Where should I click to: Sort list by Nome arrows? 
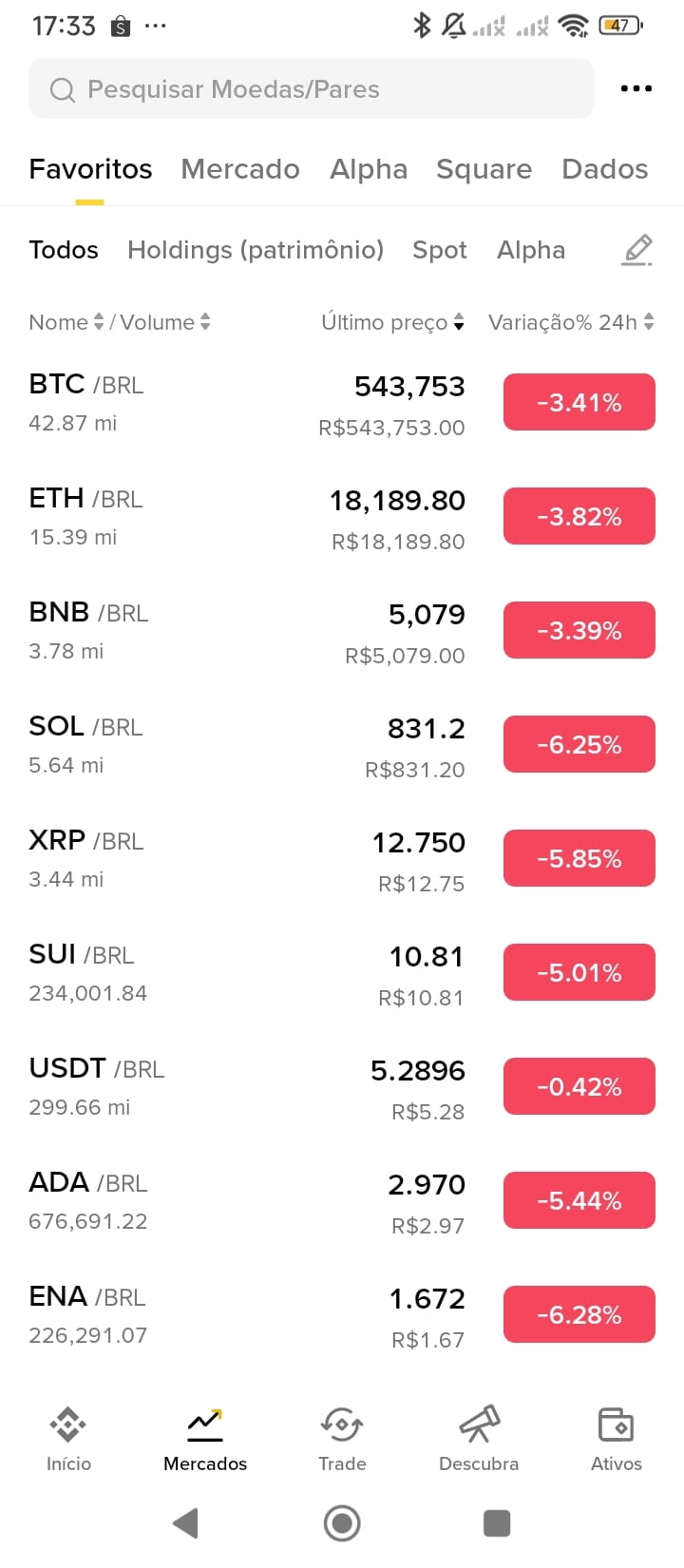(98, 322)
